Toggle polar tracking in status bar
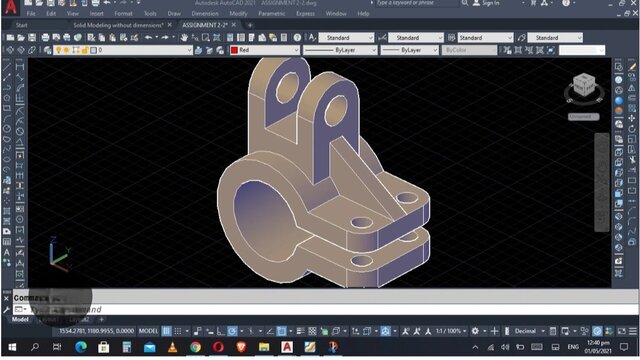 click(232, 331)
